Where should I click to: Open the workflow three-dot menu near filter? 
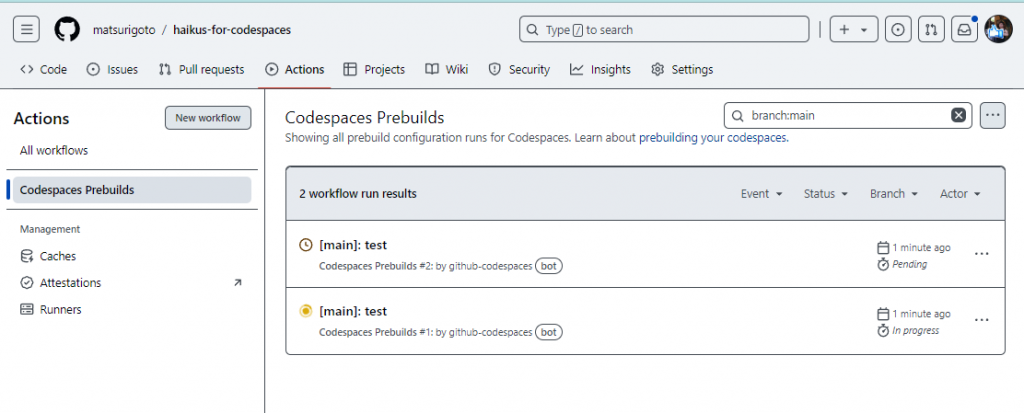click(992, 115)
